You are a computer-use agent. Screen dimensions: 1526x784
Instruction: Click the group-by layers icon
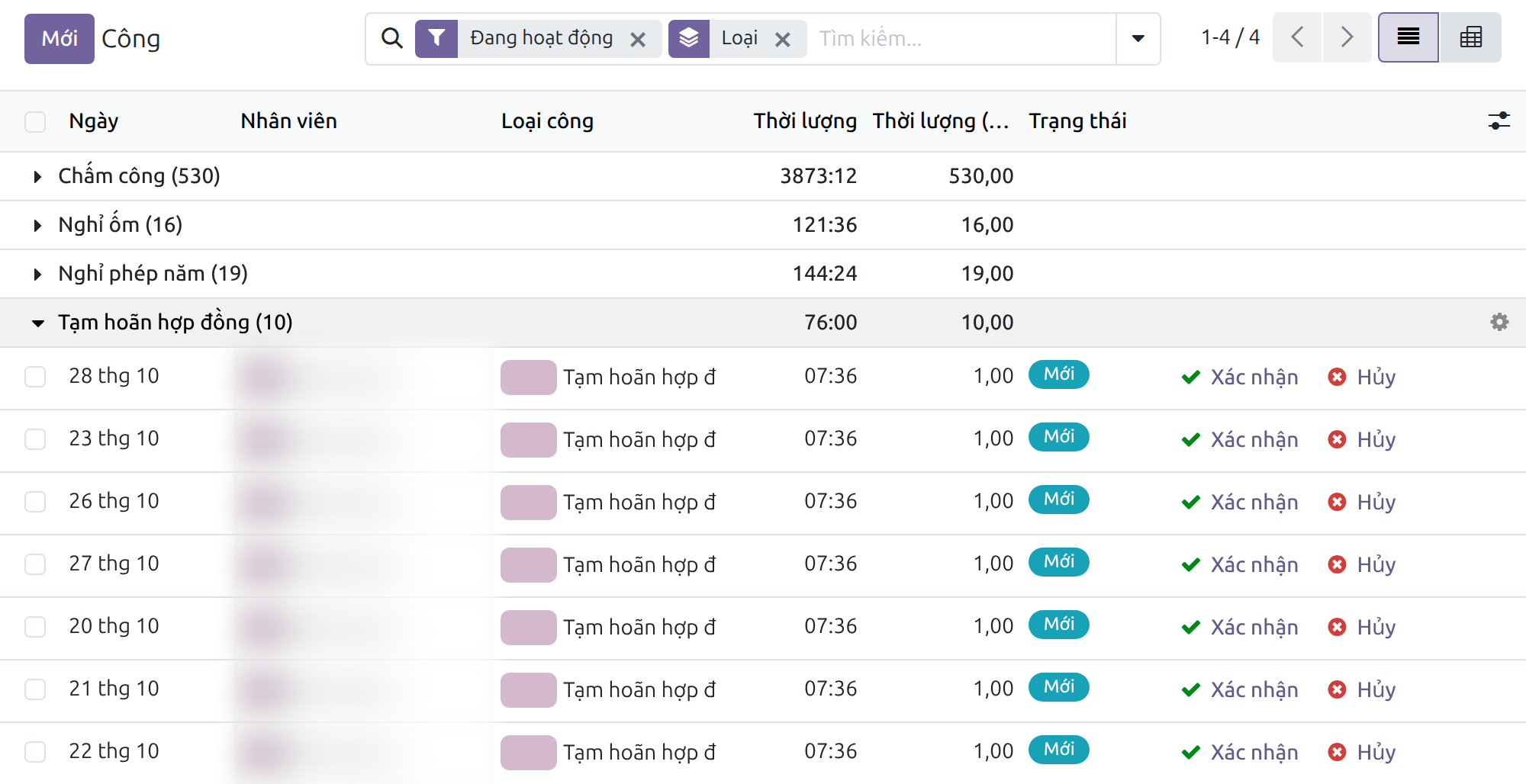(689, 38)
